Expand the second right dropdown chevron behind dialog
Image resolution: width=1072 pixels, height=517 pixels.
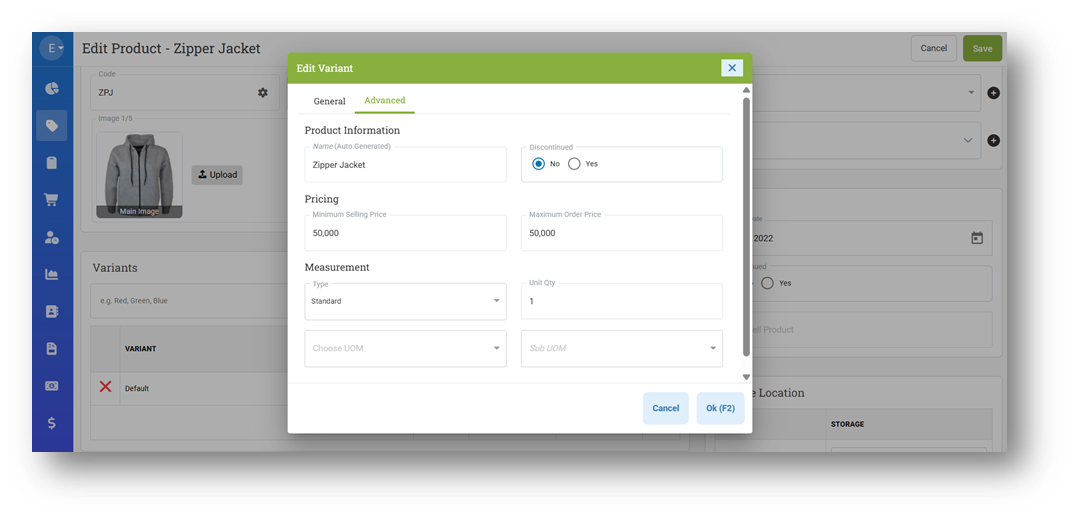click(x=968, y=140)
